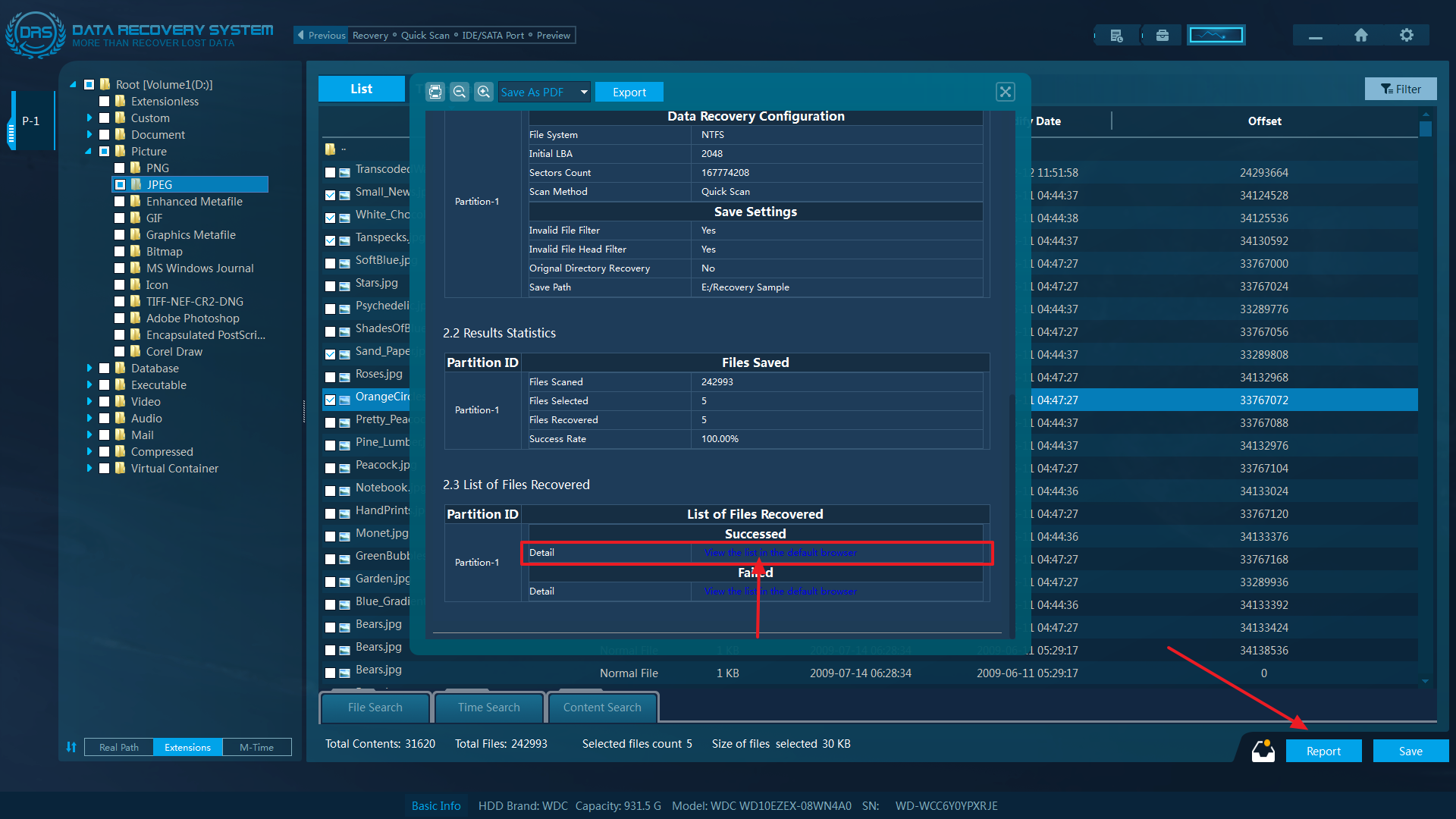Open the Print icon in the report dialog
This screenshot has height=819, width=1456.
pyautogui.click(x=435, y=92)
